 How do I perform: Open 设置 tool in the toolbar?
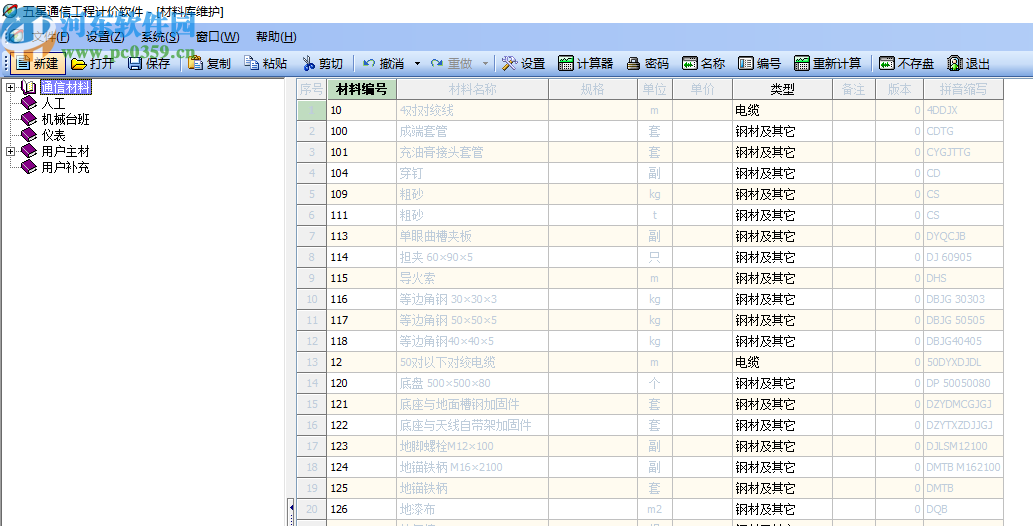[x=524, y=63]
